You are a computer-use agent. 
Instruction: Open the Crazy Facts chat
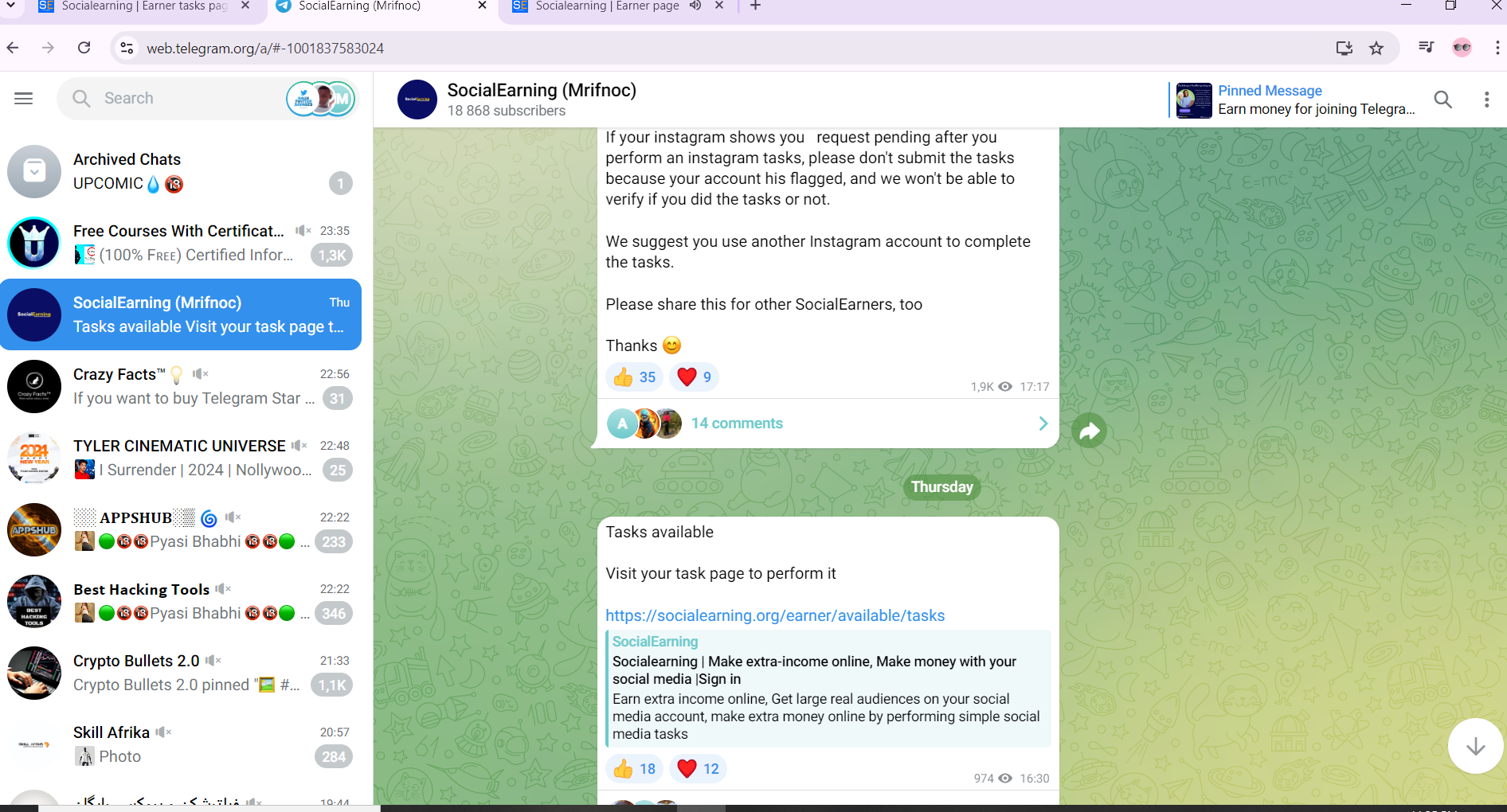(x=181, y=386)
